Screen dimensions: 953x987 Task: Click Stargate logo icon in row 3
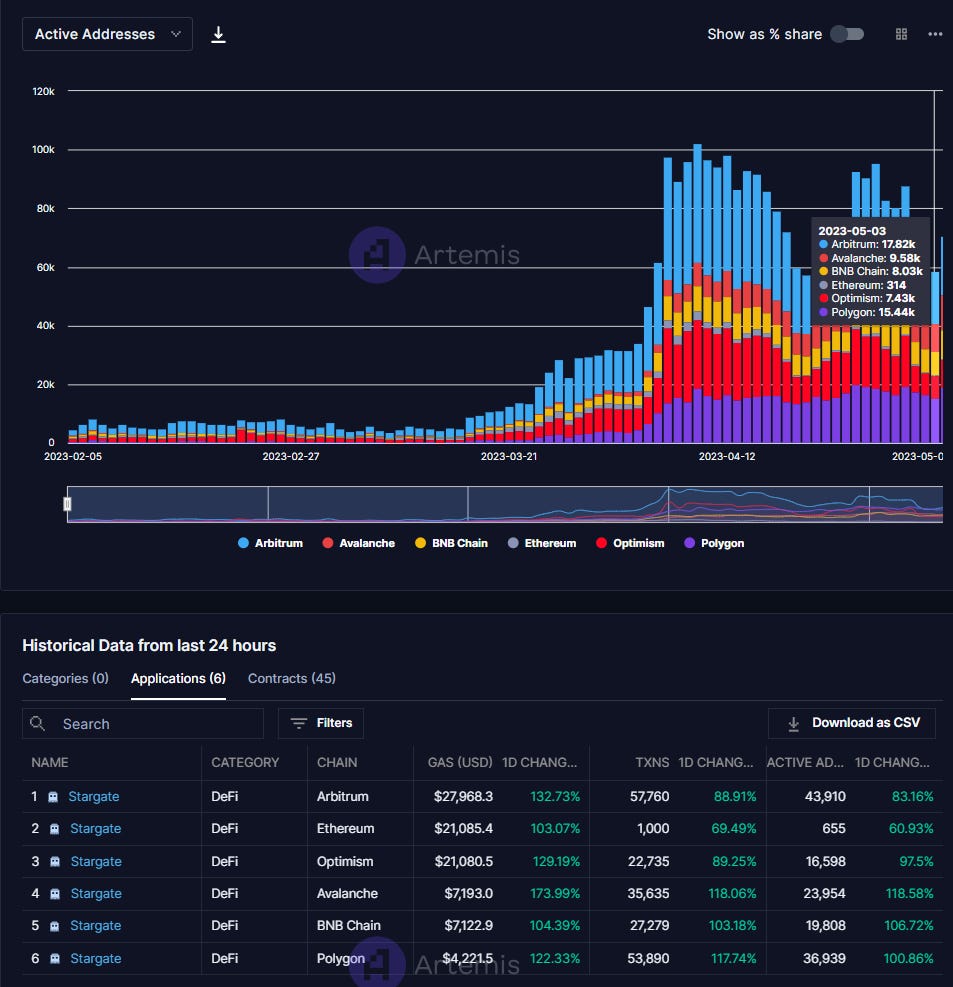pos(55,862)
